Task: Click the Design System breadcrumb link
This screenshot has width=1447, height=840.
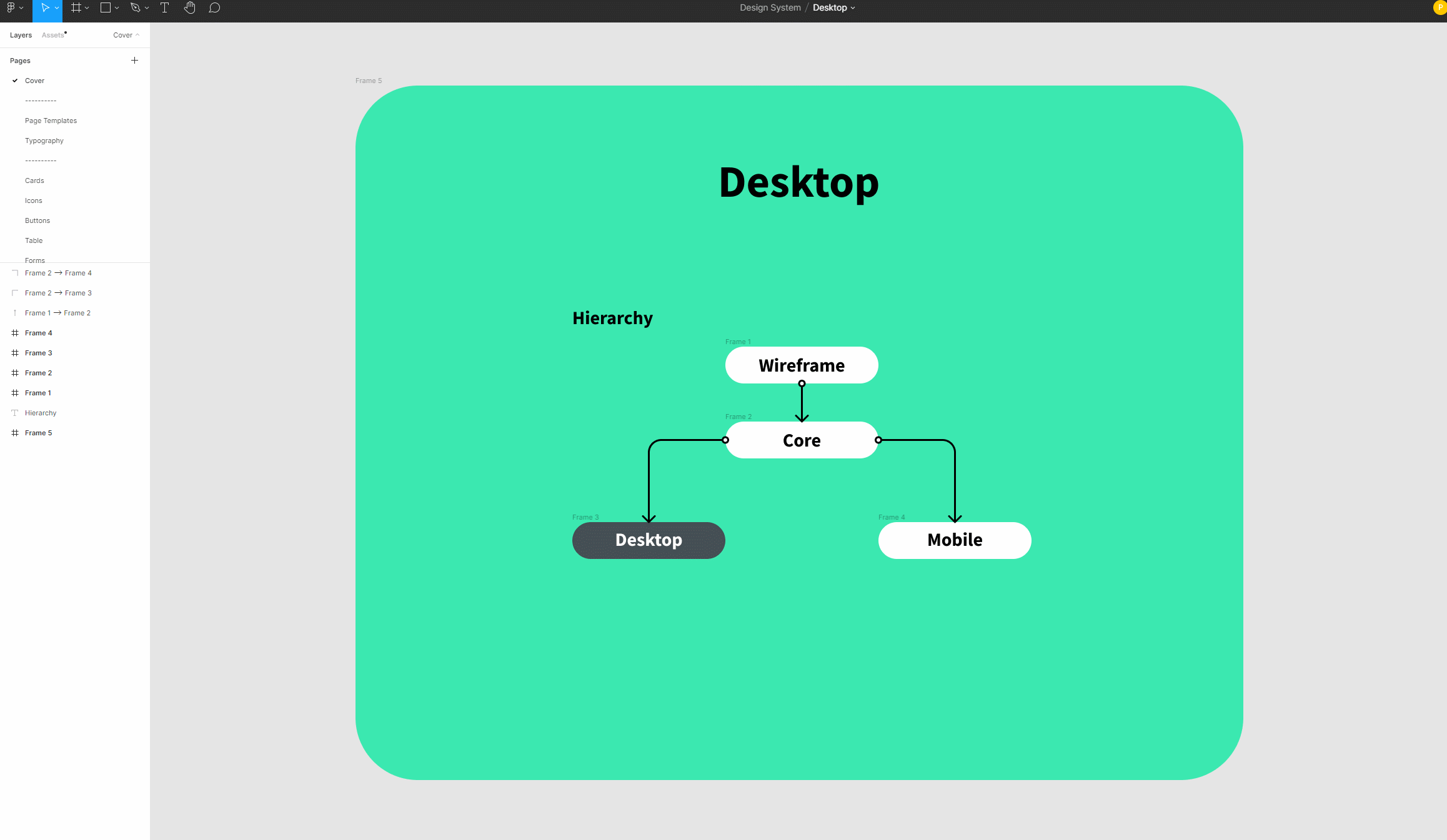Action: pos(770,7)
